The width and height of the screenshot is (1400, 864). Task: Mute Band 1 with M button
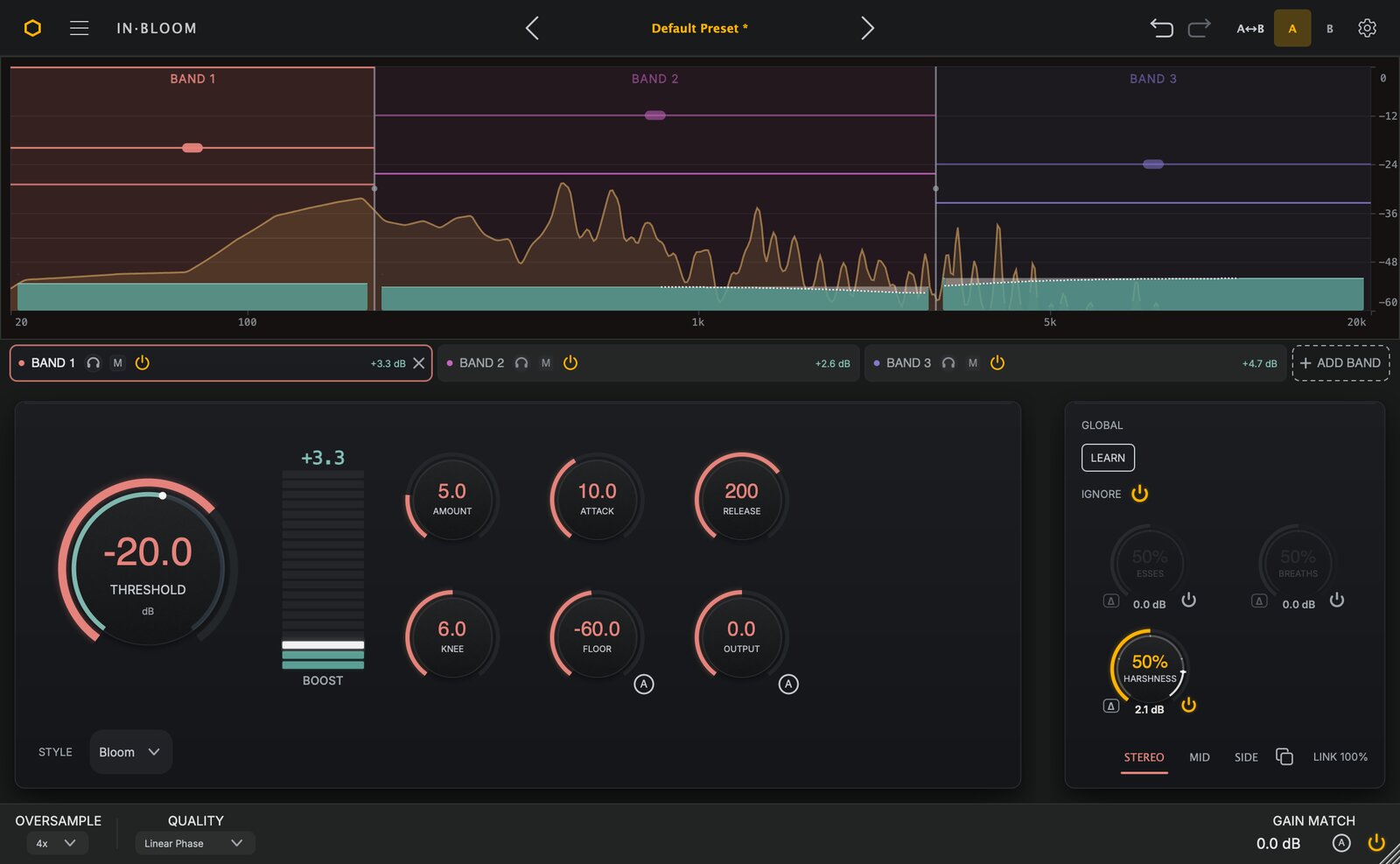click(x=118, y=363)
